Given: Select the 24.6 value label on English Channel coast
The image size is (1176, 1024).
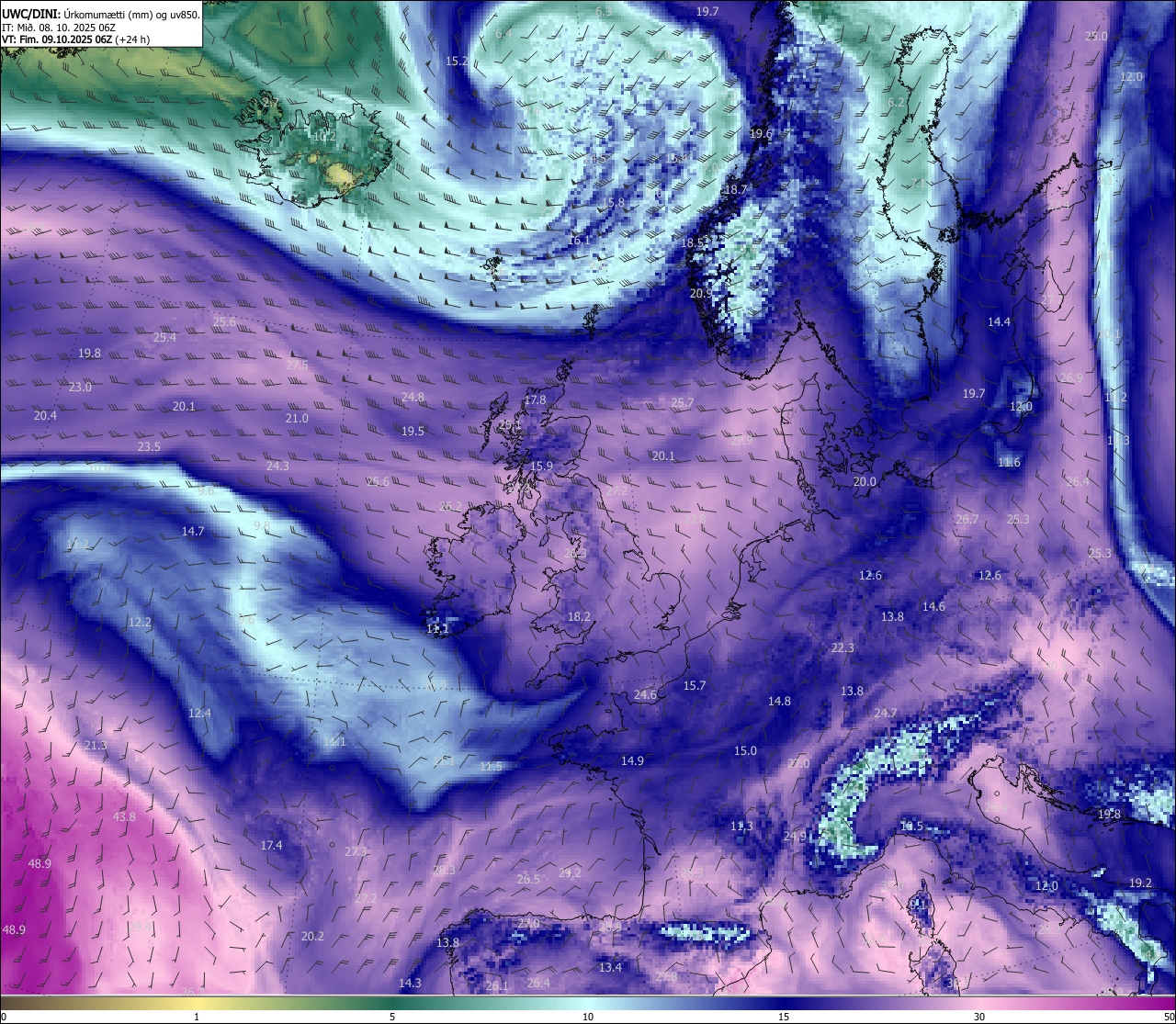Looking at the screenshot, I should click(x=645, y=694).
